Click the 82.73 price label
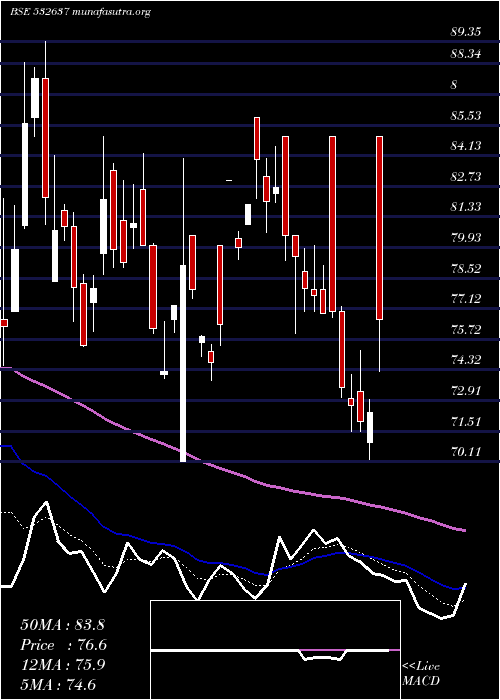500x700 pixels. click(x=465, y=176)
